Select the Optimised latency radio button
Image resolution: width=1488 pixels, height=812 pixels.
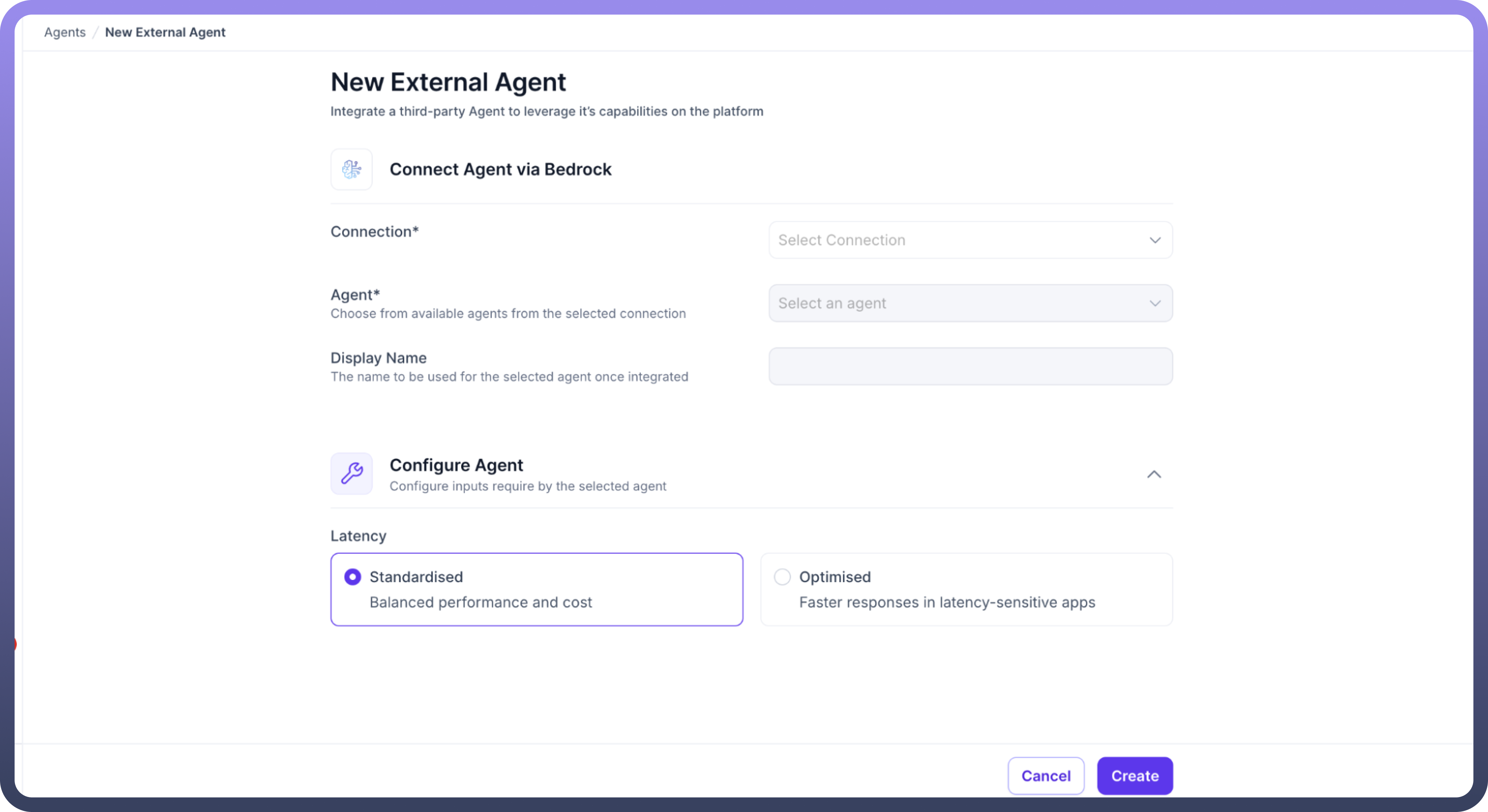tap(782, 577)
